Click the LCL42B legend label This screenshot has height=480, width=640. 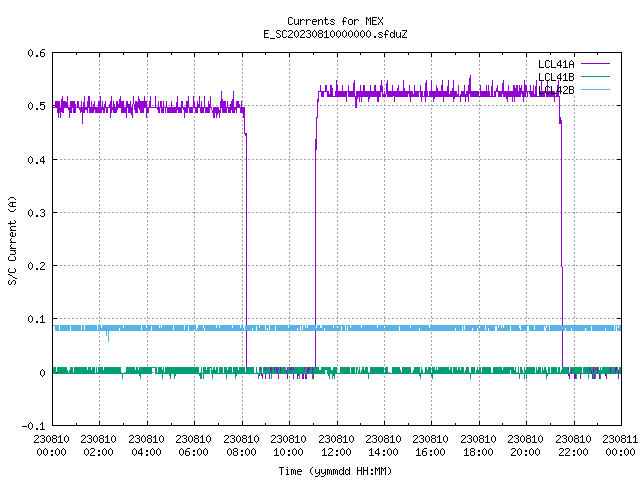coord(556,90)
